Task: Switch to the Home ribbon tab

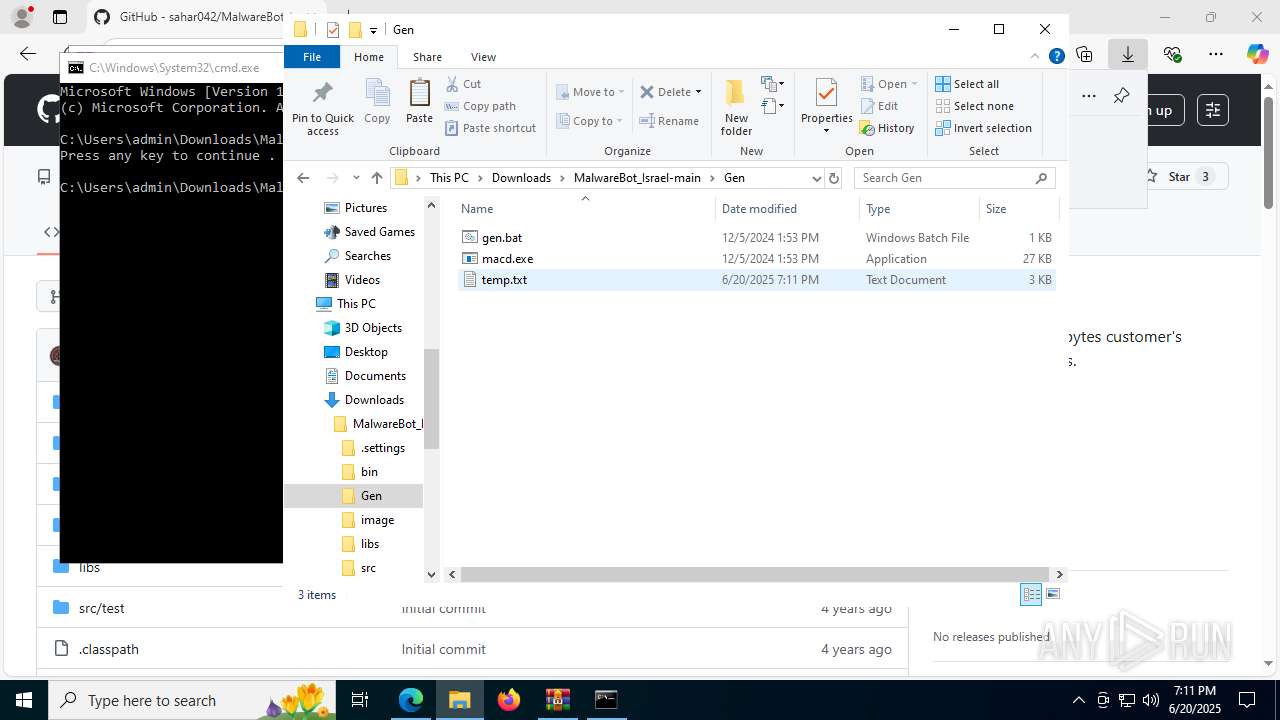Action: tap(368, 57)
